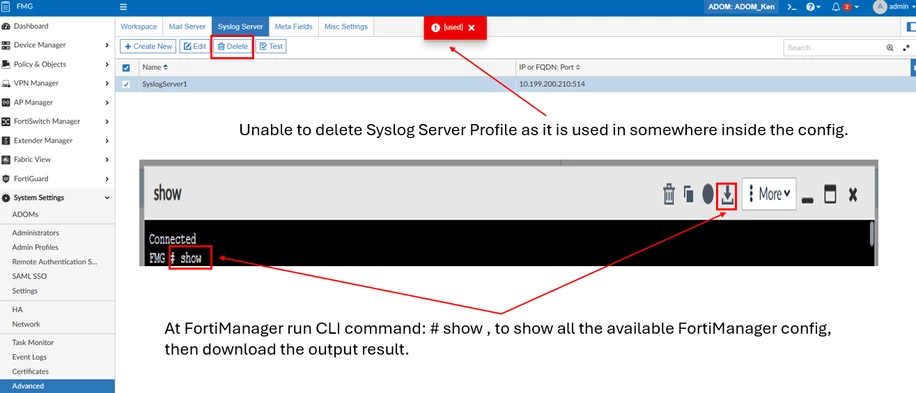Expand the AP Manager submenu
Screen dimensions: 916x393
(x=107, y=102)
